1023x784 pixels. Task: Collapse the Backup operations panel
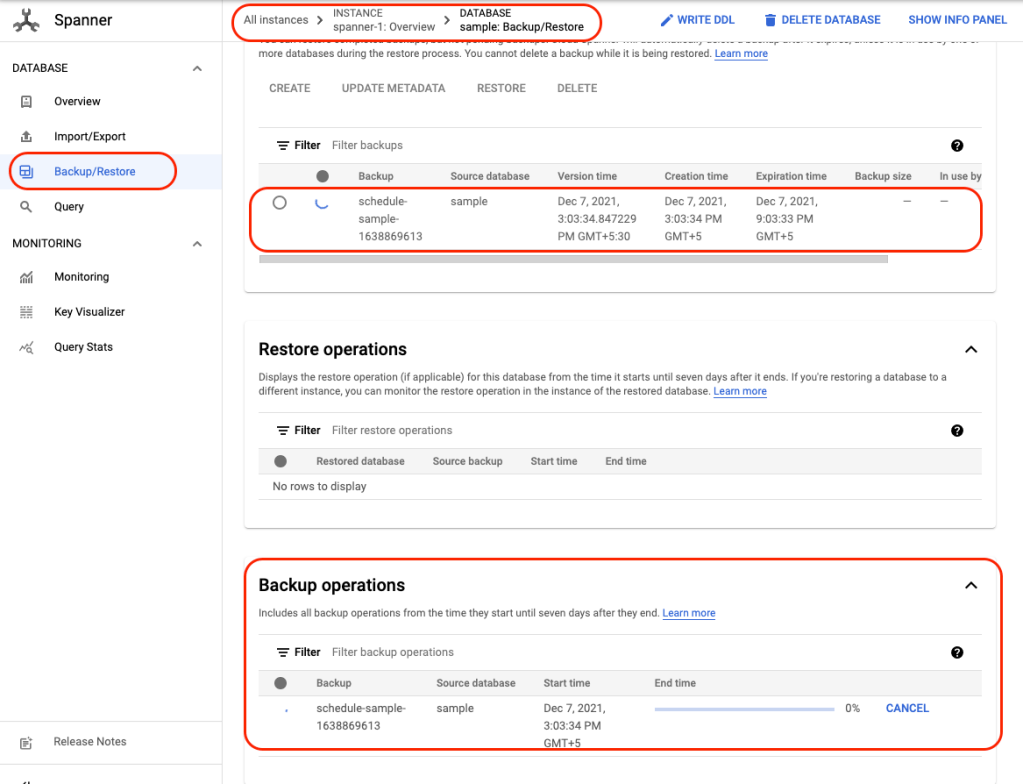[970, 586]
